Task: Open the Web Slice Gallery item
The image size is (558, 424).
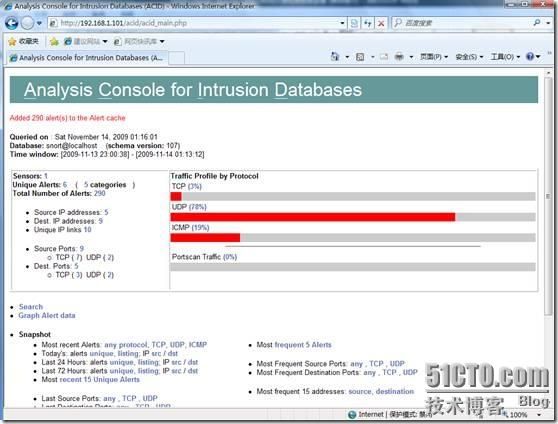Action: coord(139,42)
